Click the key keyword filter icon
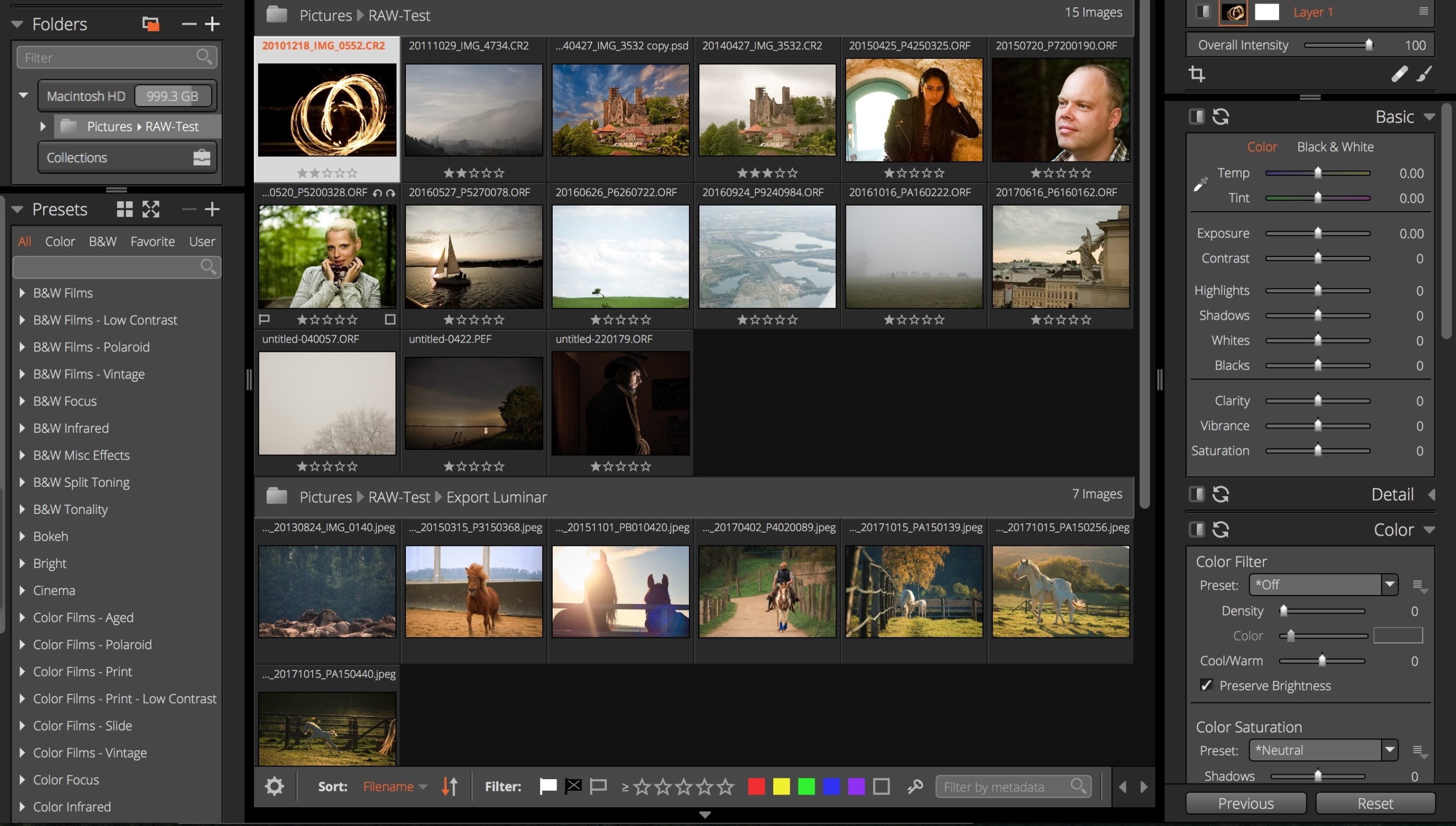Screen dimensions: 1456x826 point(914,787)
